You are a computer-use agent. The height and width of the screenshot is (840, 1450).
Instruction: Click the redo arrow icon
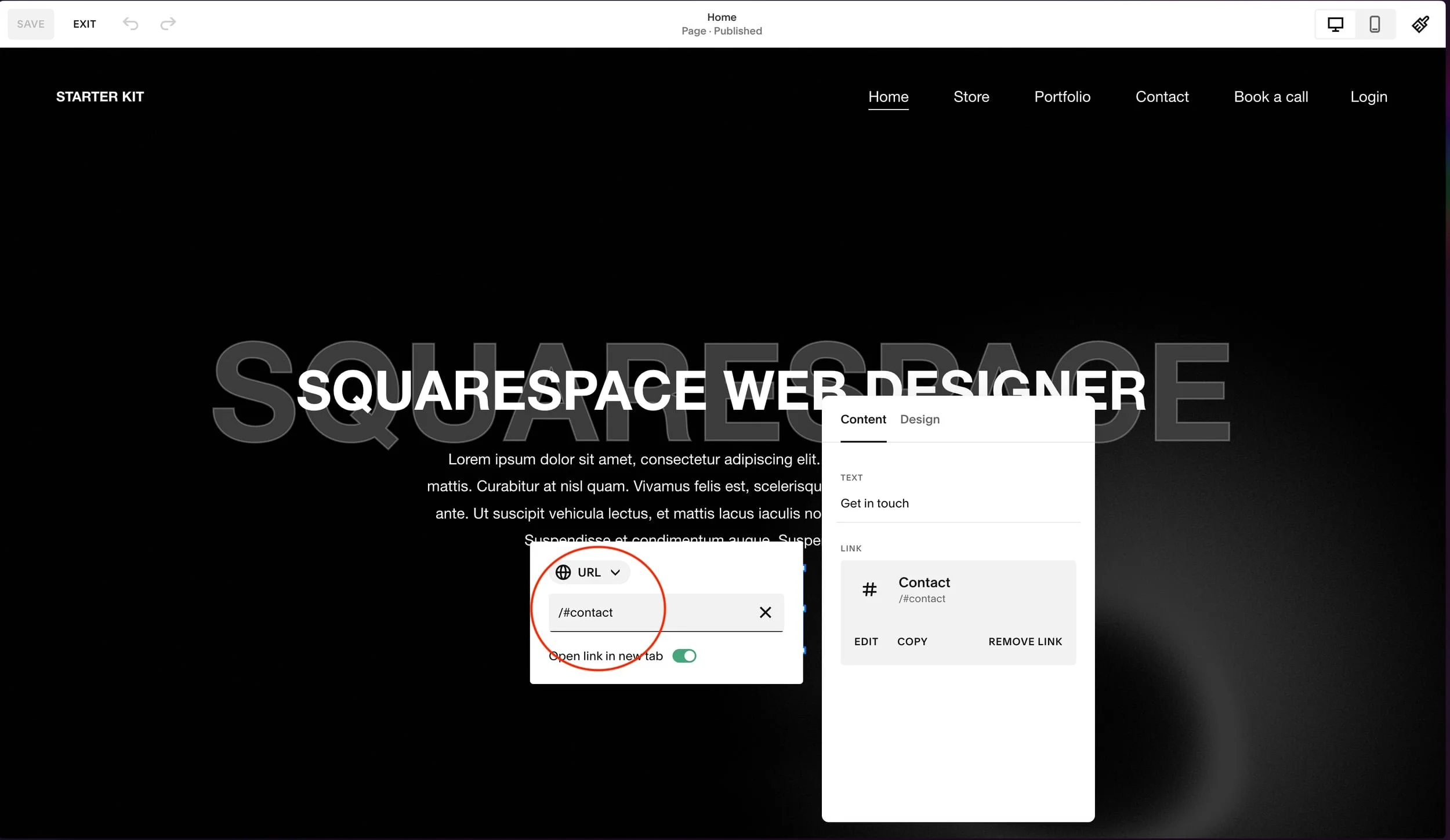coord(168,24)
